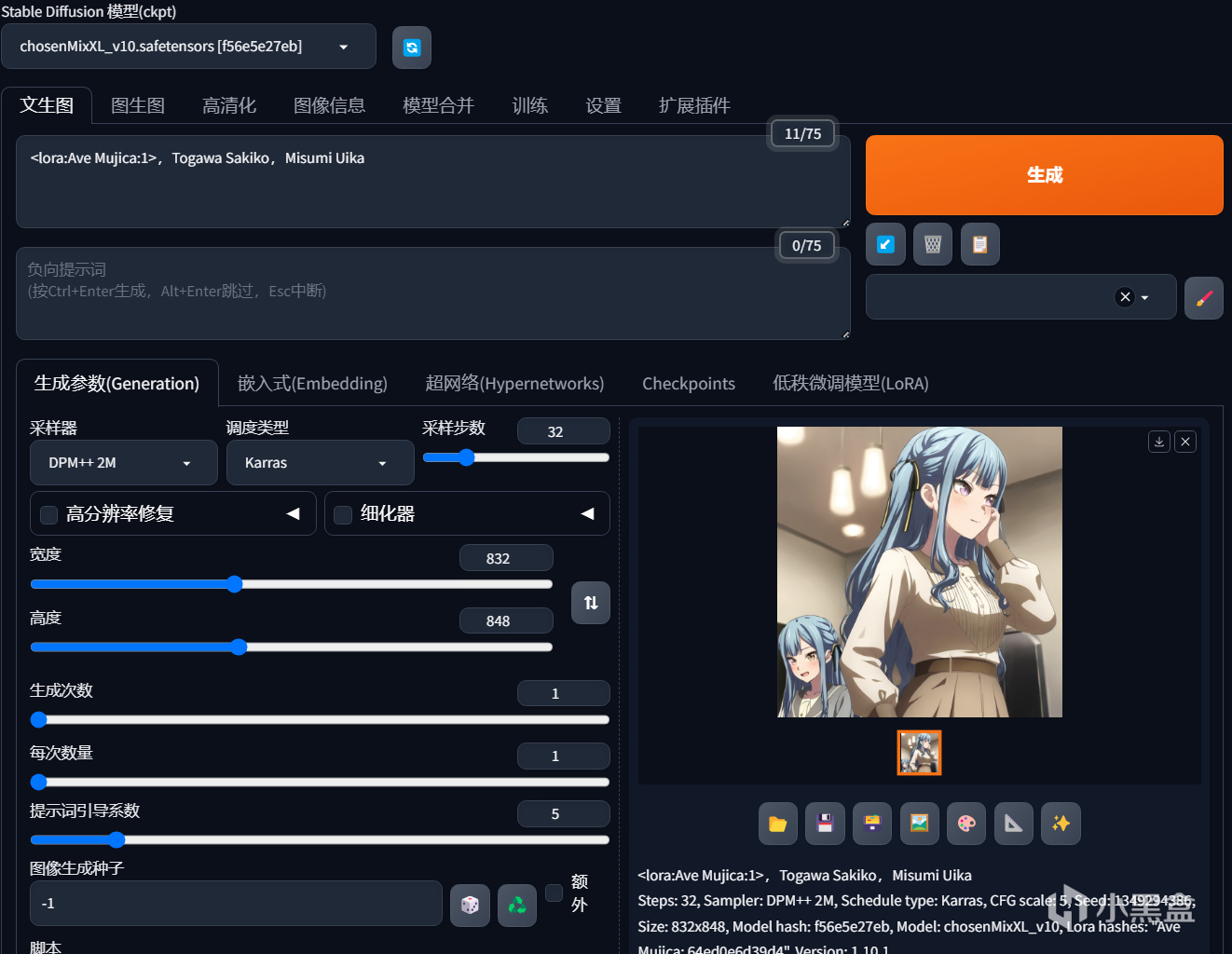Click the clipboard apply-styles icon
This screenshot has width=1232, height=954.
tap(980, 244)
